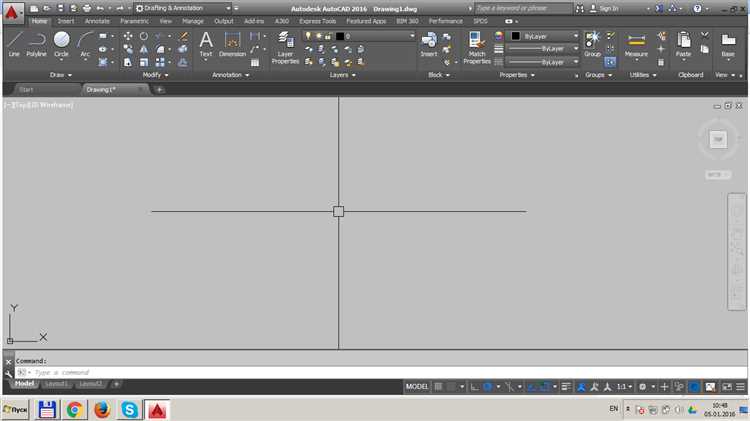Click the command line input field

[x=200, y=372]
